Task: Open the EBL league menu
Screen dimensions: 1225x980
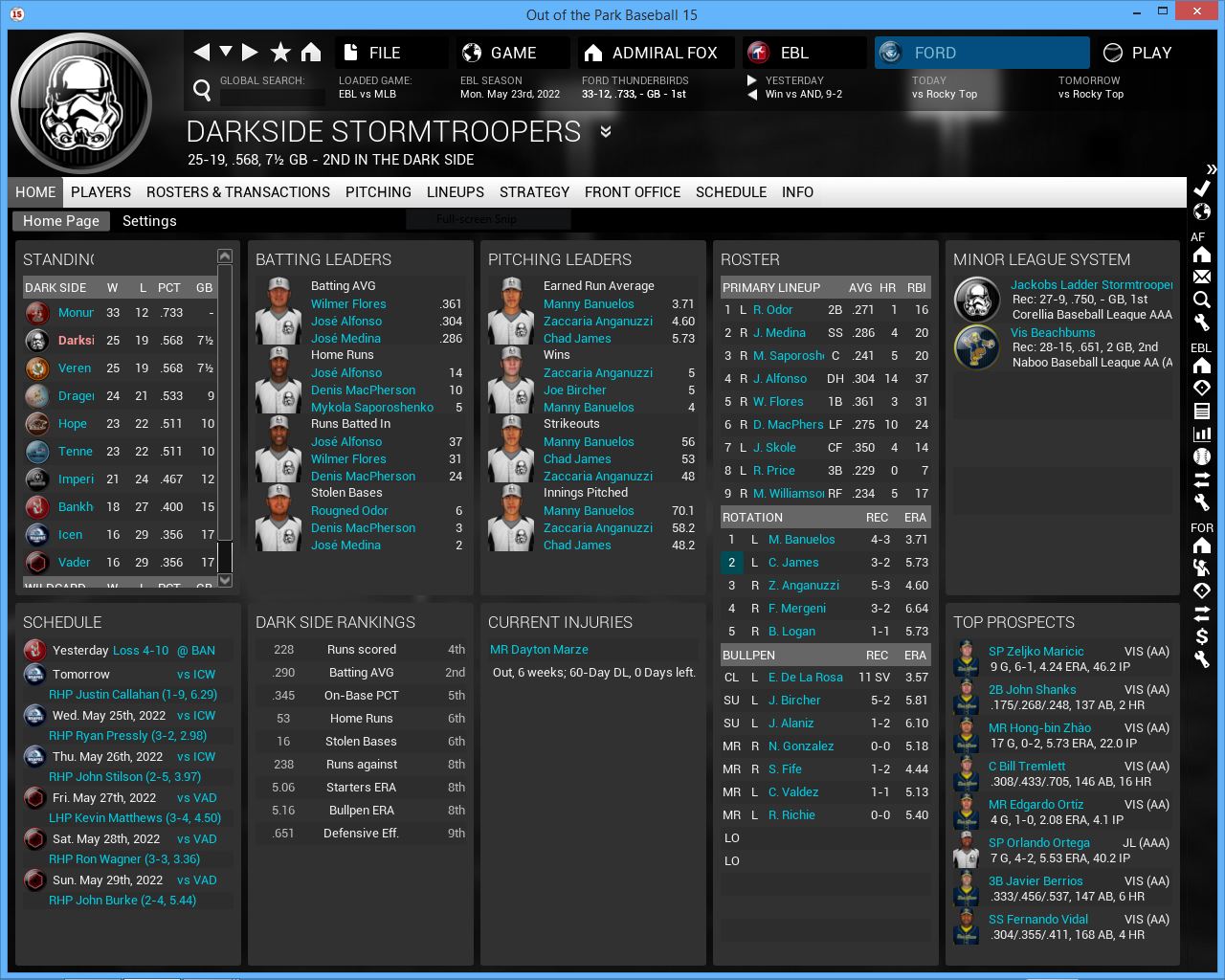Action: [x=804, y=53]
